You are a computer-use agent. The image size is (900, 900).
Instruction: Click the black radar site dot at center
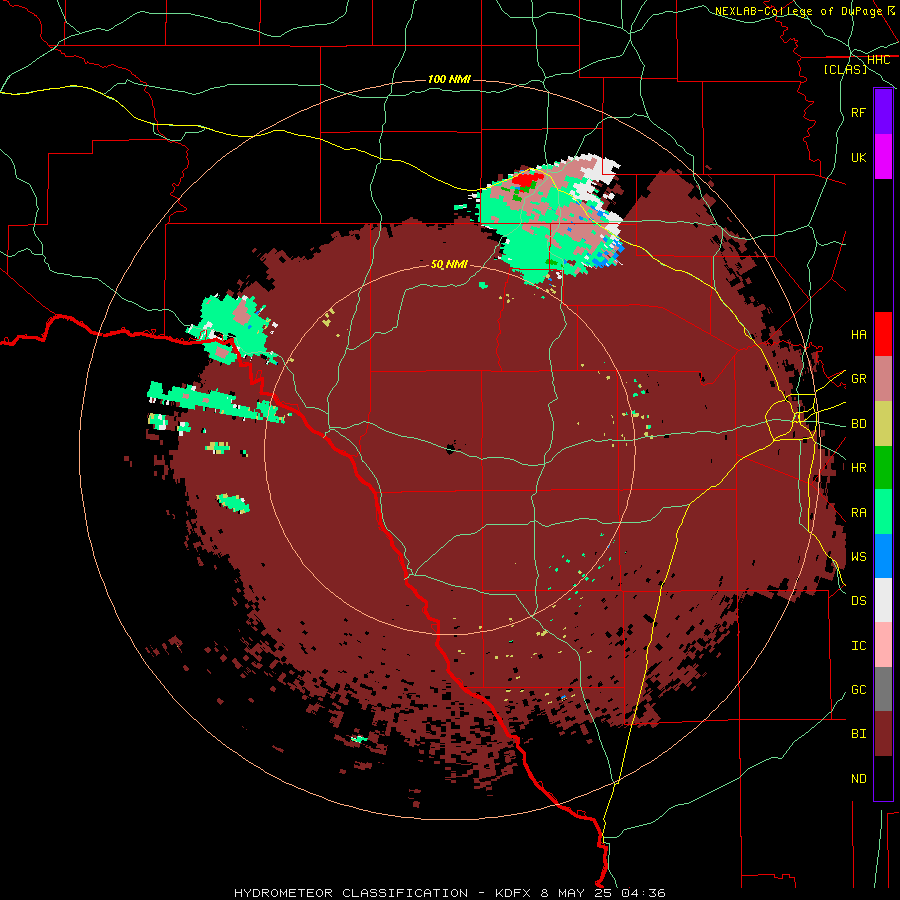[450, 448]
